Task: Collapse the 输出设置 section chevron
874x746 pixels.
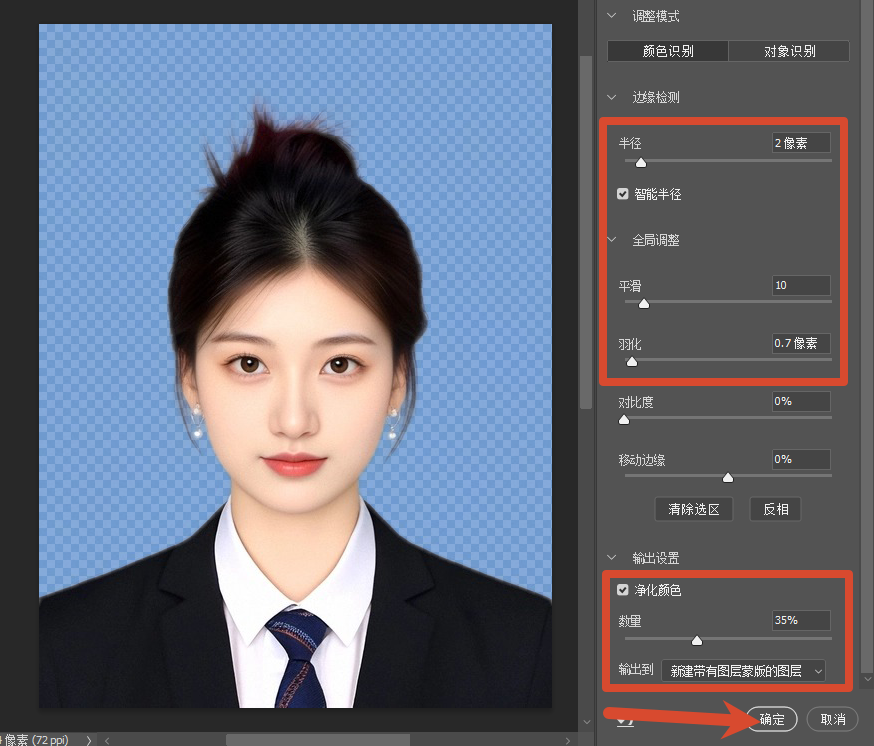Action: click(611, 558)
